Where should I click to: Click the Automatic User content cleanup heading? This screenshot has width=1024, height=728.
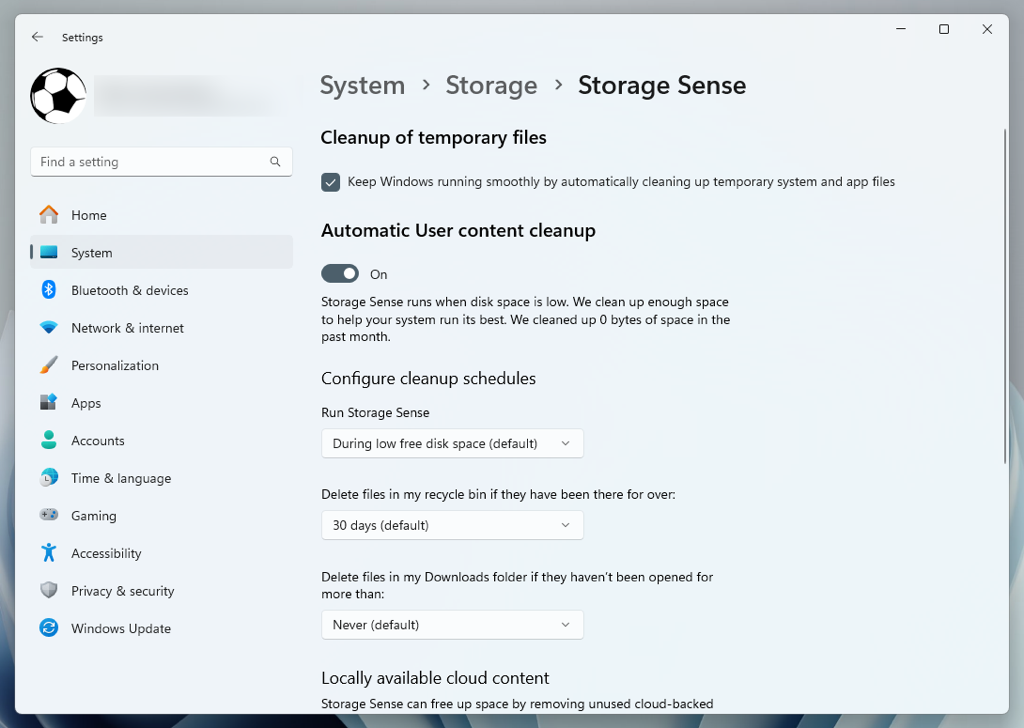point(458,230)
